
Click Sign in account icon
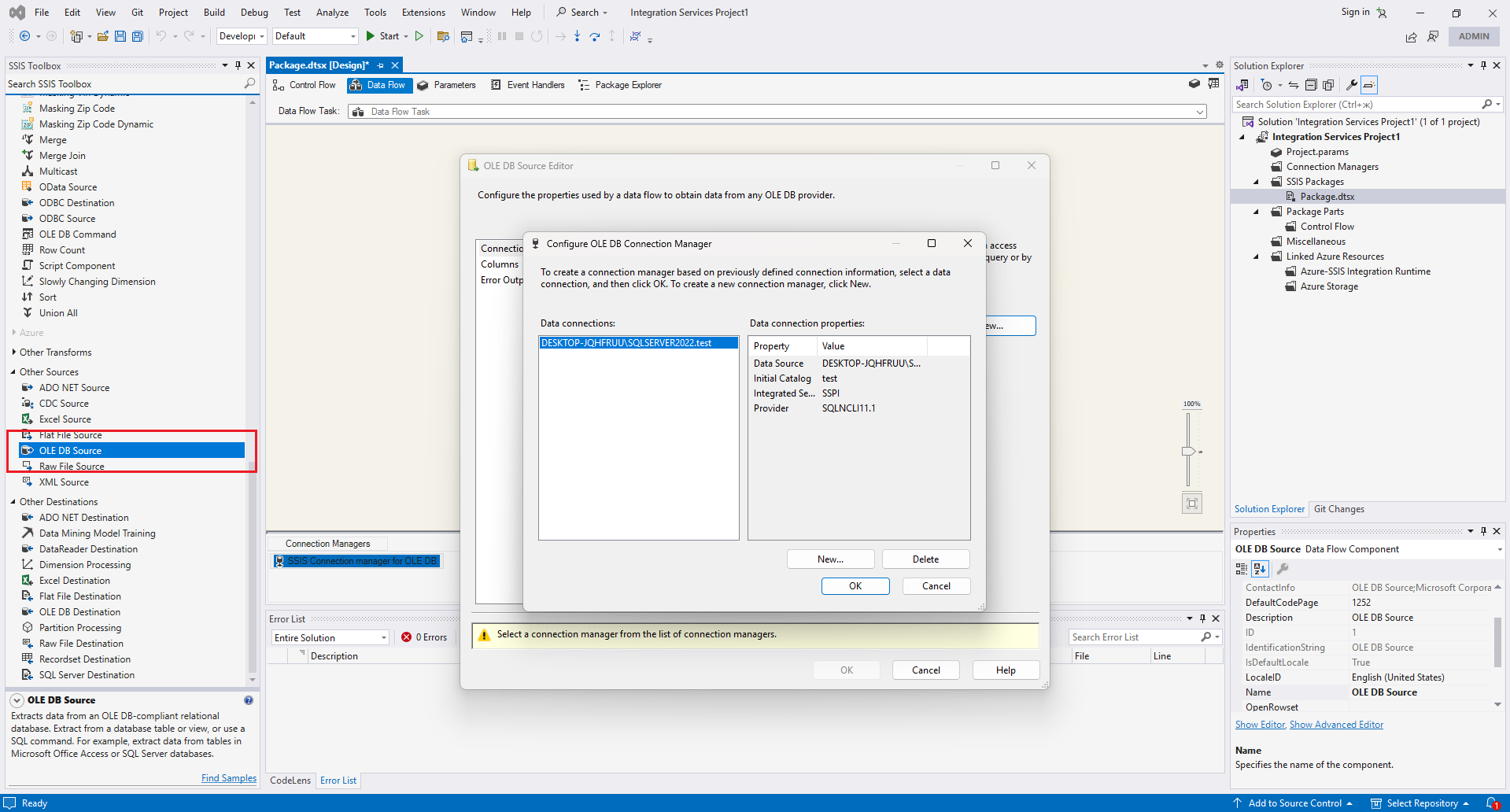(x=1382, y=13)
